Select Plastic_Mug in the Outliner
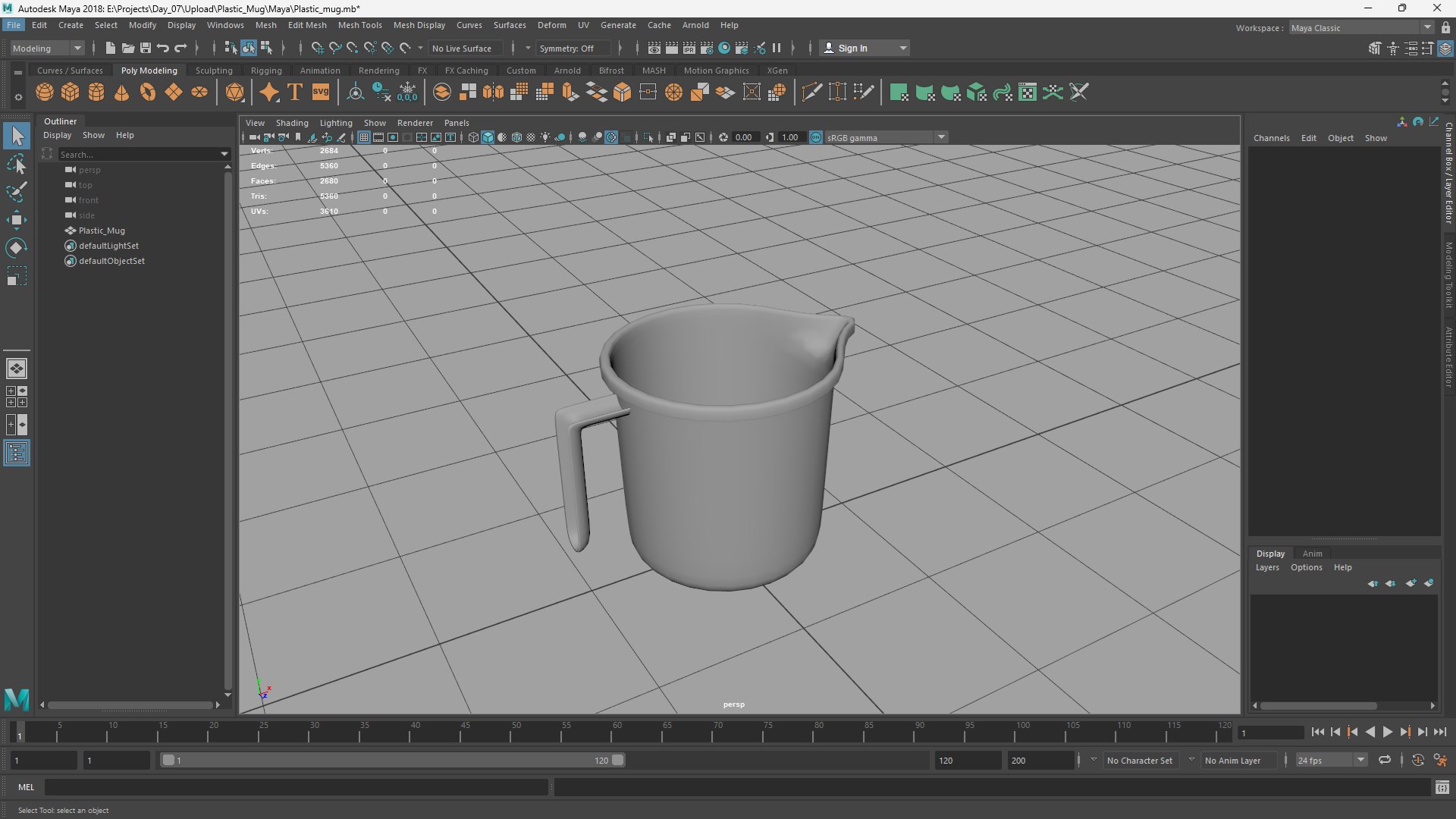Image resolution: width=1456 pixels, height=819 pixels. (x=102, y=231)
